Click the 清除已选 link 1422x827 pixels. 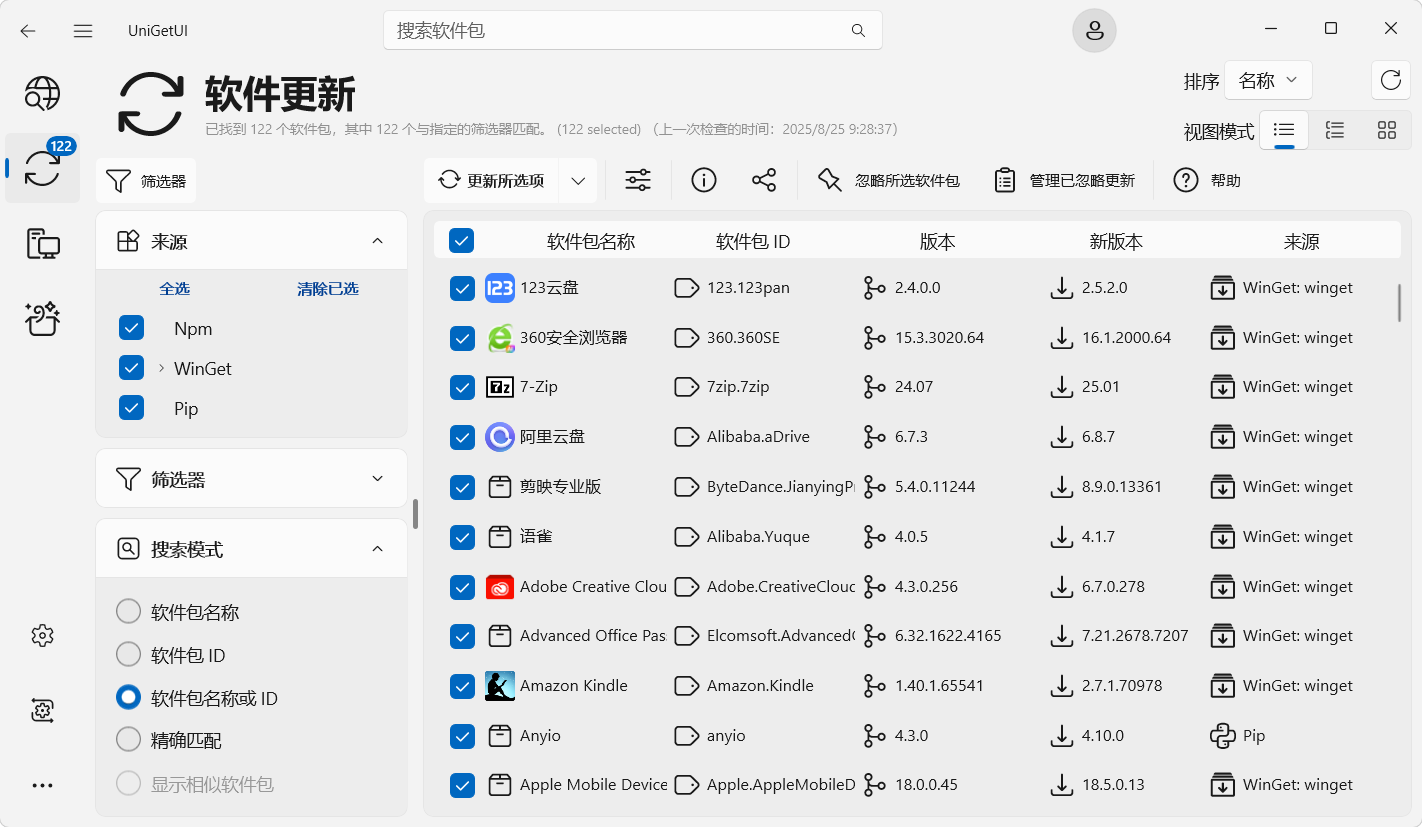(x=328, y=289)
